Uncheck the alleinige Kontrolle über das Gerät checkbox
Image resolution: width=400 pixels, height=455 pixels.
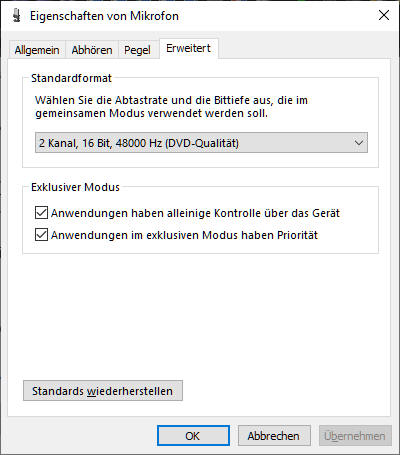click(x=41, y=213)
